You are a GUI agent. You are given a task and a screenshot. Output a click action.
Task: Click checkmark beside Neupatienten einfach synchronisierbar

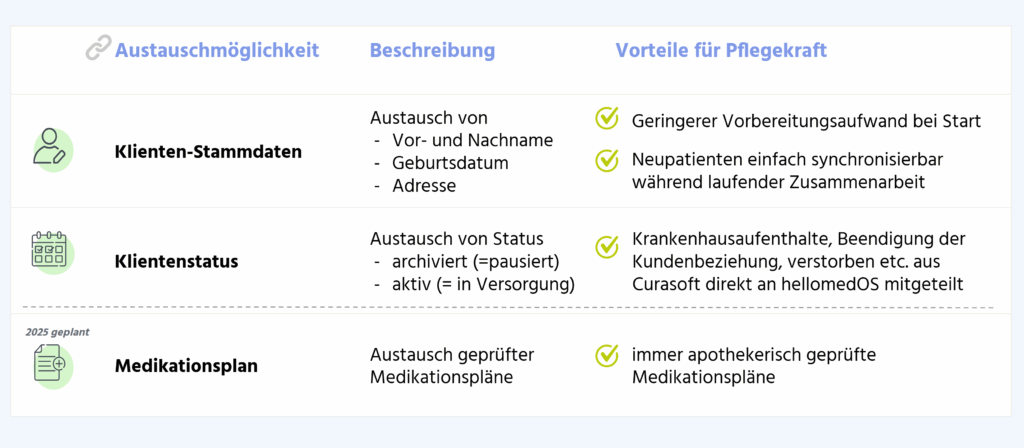tap(607, 159)
